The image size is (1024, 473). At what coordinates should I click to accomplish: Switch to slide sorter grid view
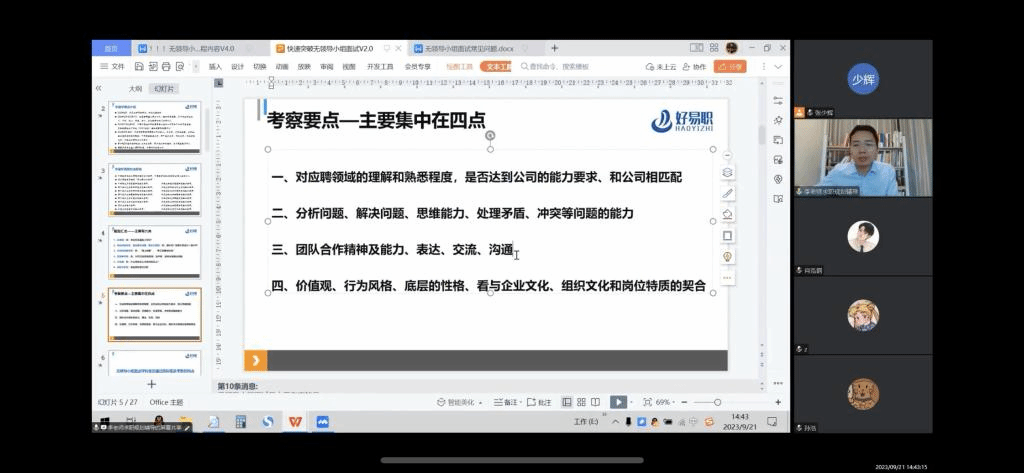pos(581,402)
